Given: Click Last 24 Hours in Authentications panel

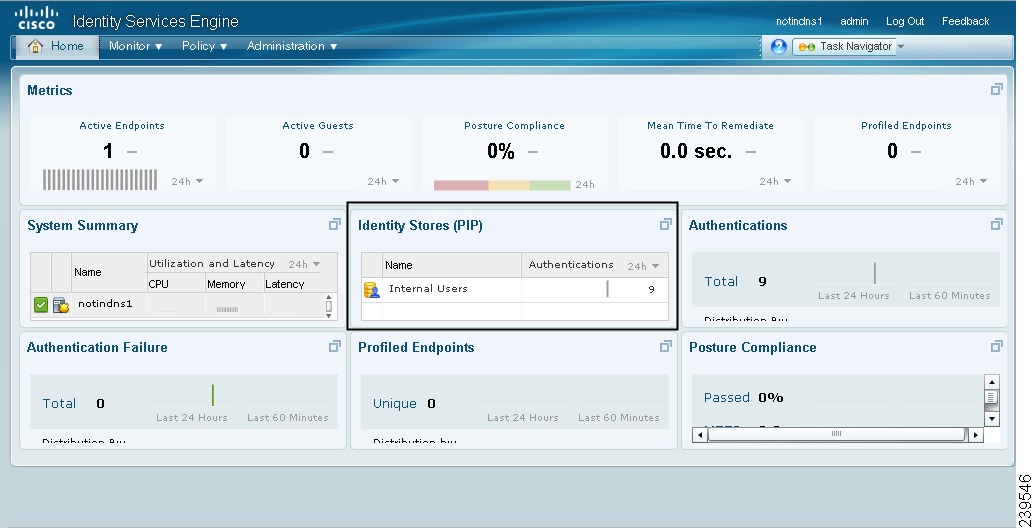Looking at the screenshot, I should [x=854, y=296].
